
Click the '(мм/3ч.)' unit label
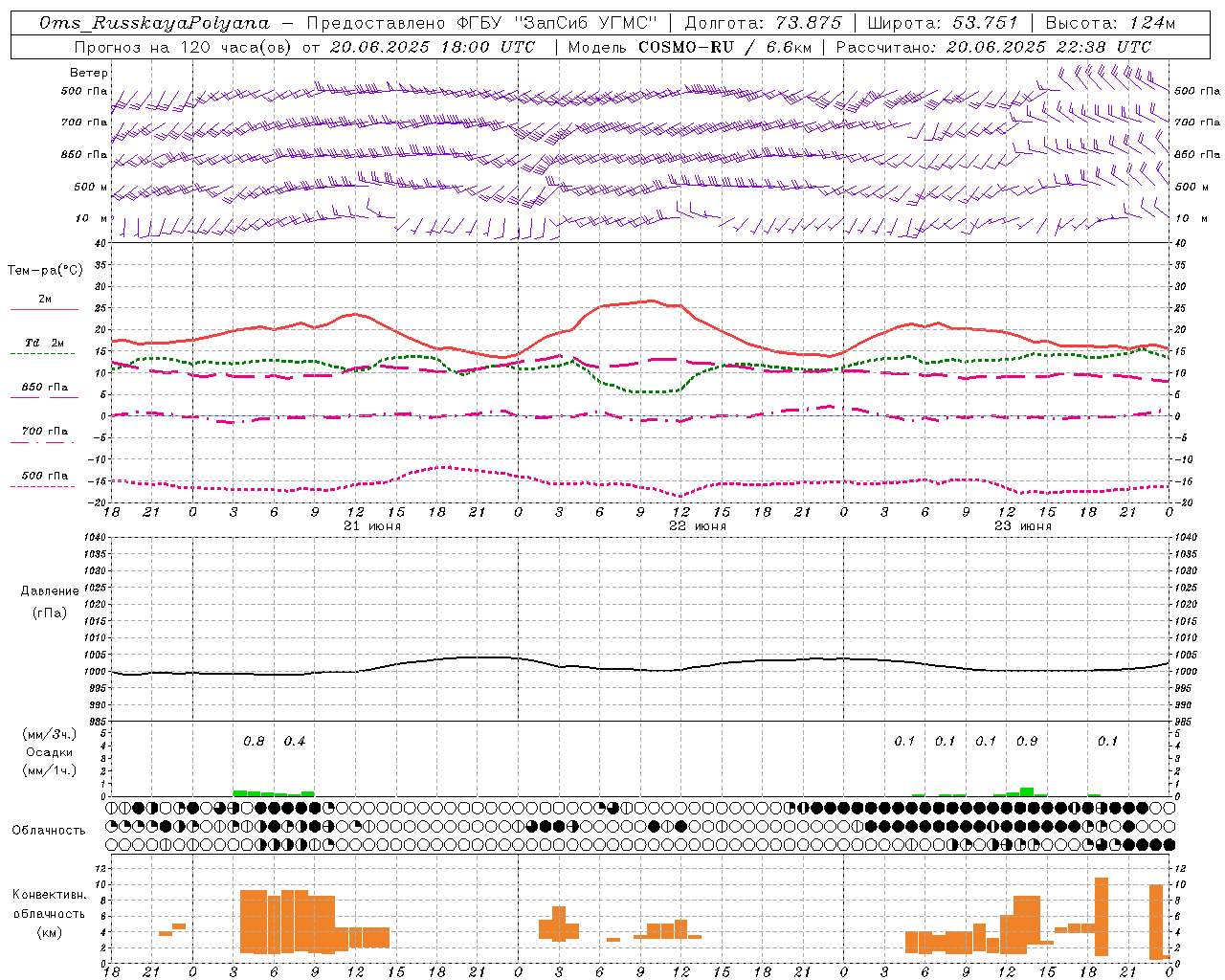click(50, 734)
